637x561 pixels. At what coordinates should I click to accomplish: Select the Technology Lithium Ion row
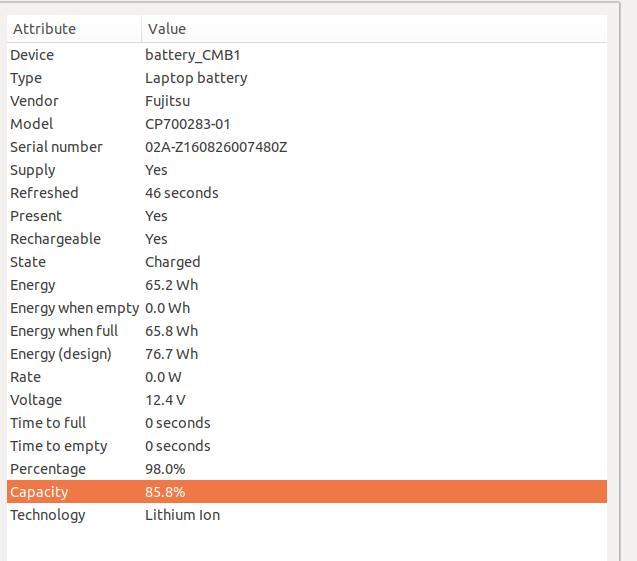[307, 515]
